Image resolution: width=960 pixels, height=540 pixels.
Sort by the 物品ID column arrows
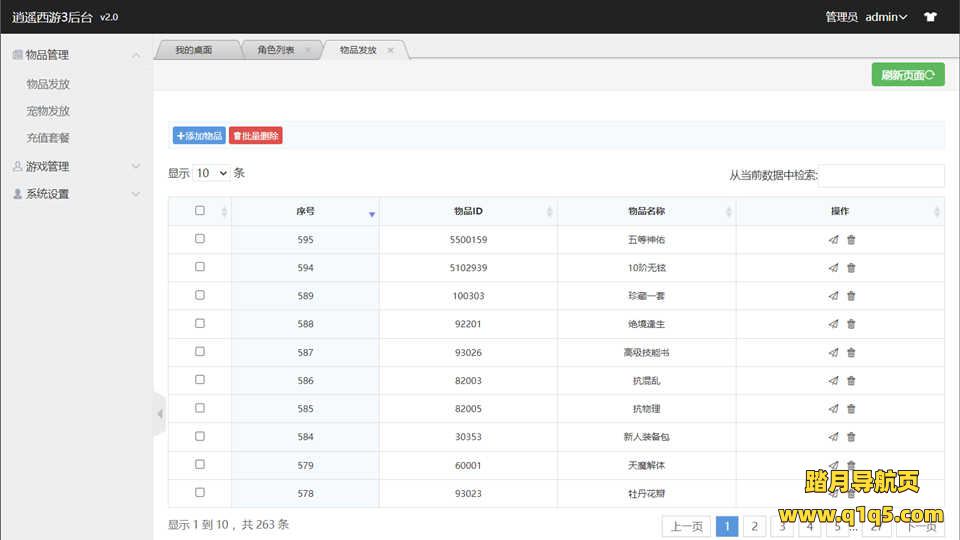549,211
